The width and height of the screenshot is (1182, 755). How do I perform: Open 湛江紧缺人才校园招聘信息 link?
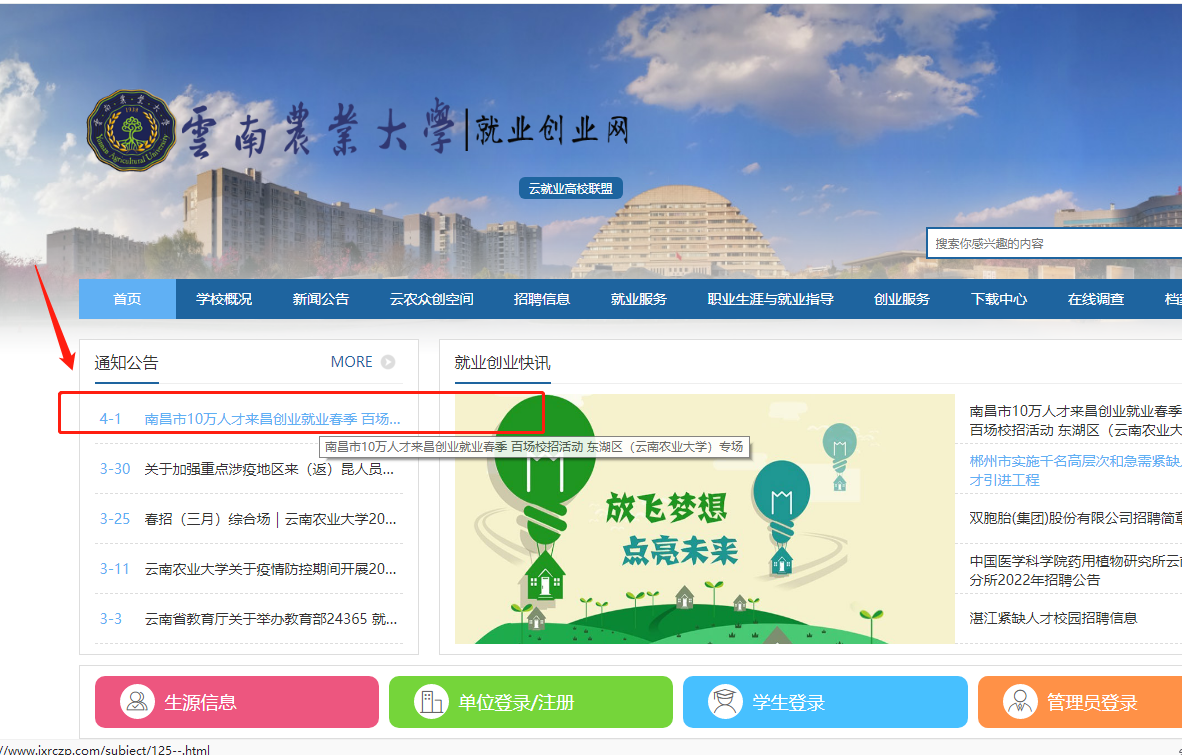click(x=1053, y=618)
